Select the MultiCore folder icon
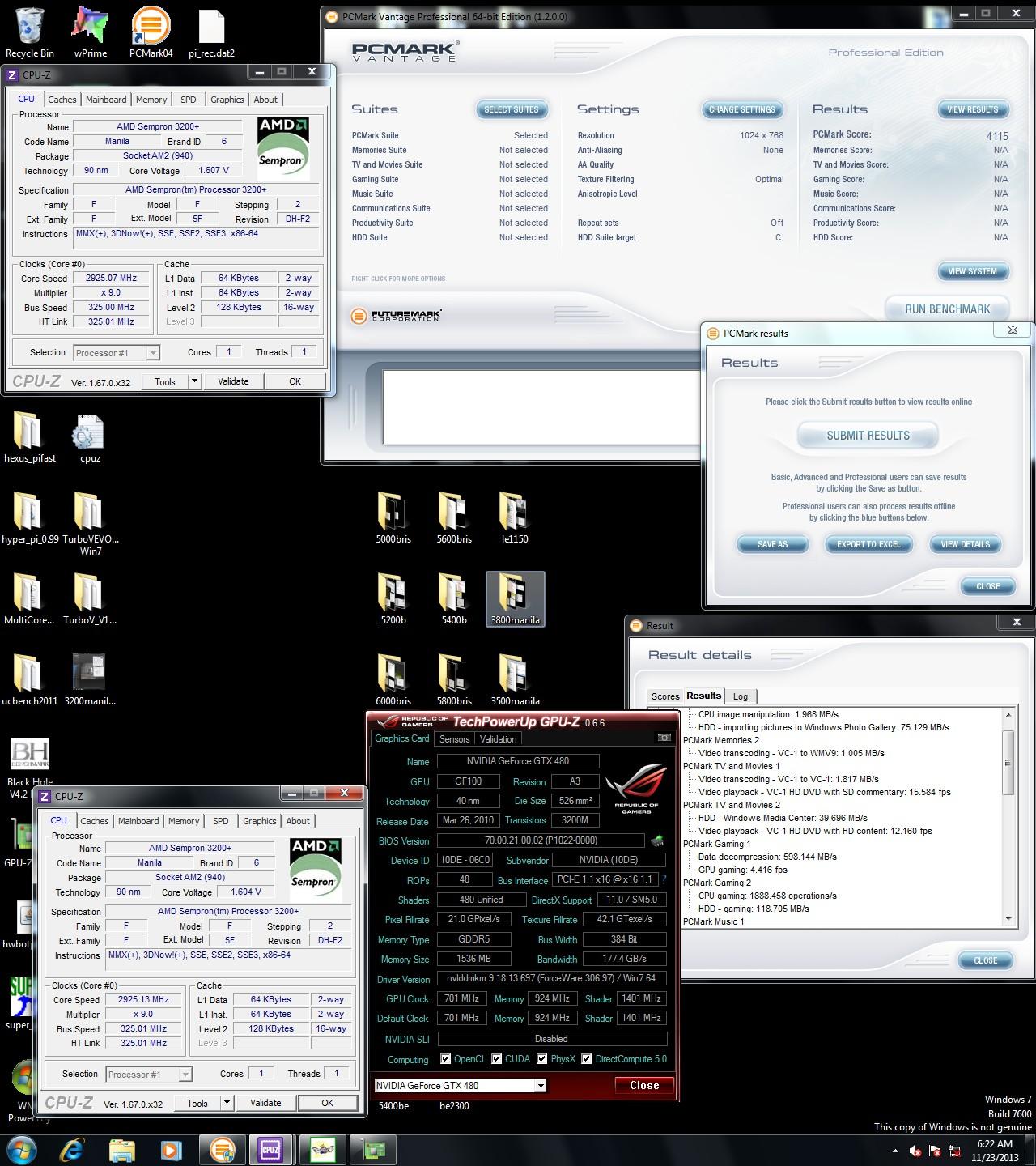 [28, 599]
